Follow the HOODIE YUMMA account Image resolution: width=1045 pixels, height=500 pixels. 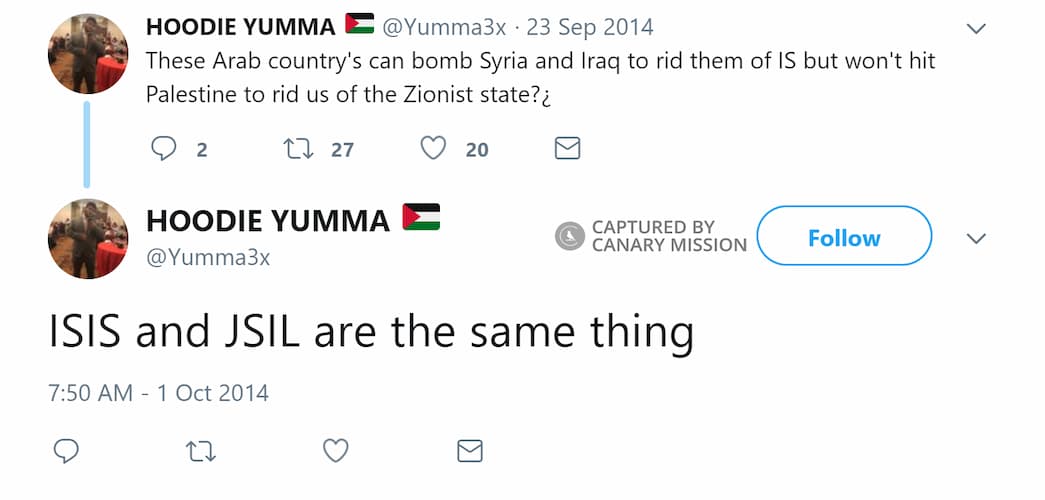click(844, 237)
